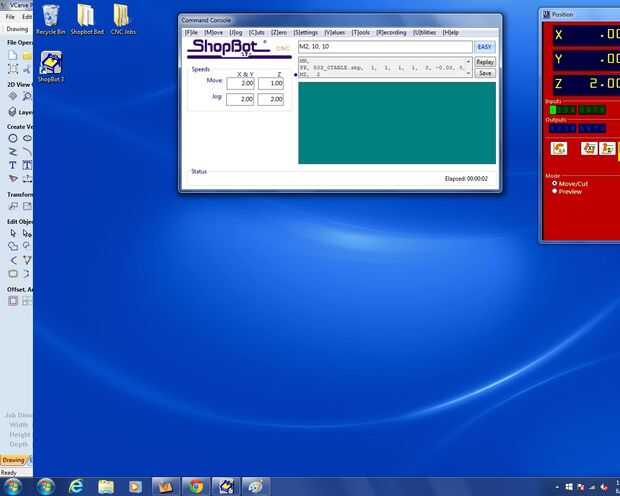Click VCarve's Move/Transform objects icon
Screen dimensions: 620x496
click(x=13, y=206)
